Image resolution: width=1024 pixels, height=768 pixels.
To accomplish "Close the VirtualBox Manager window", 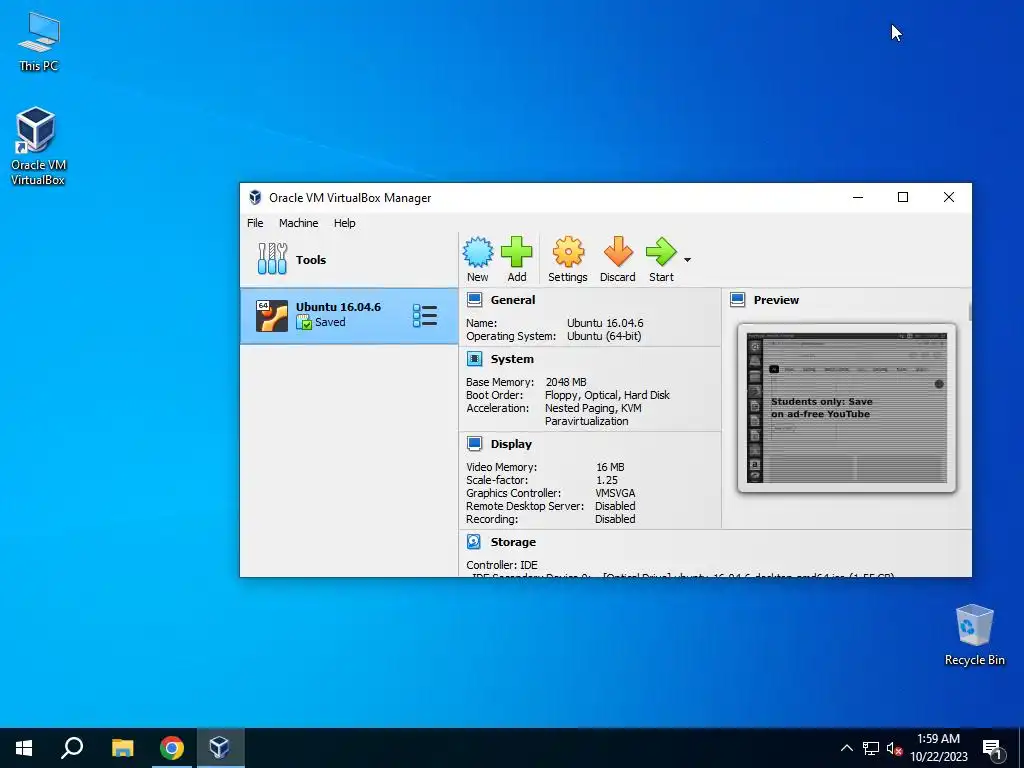I will click(x=949, y=197).
